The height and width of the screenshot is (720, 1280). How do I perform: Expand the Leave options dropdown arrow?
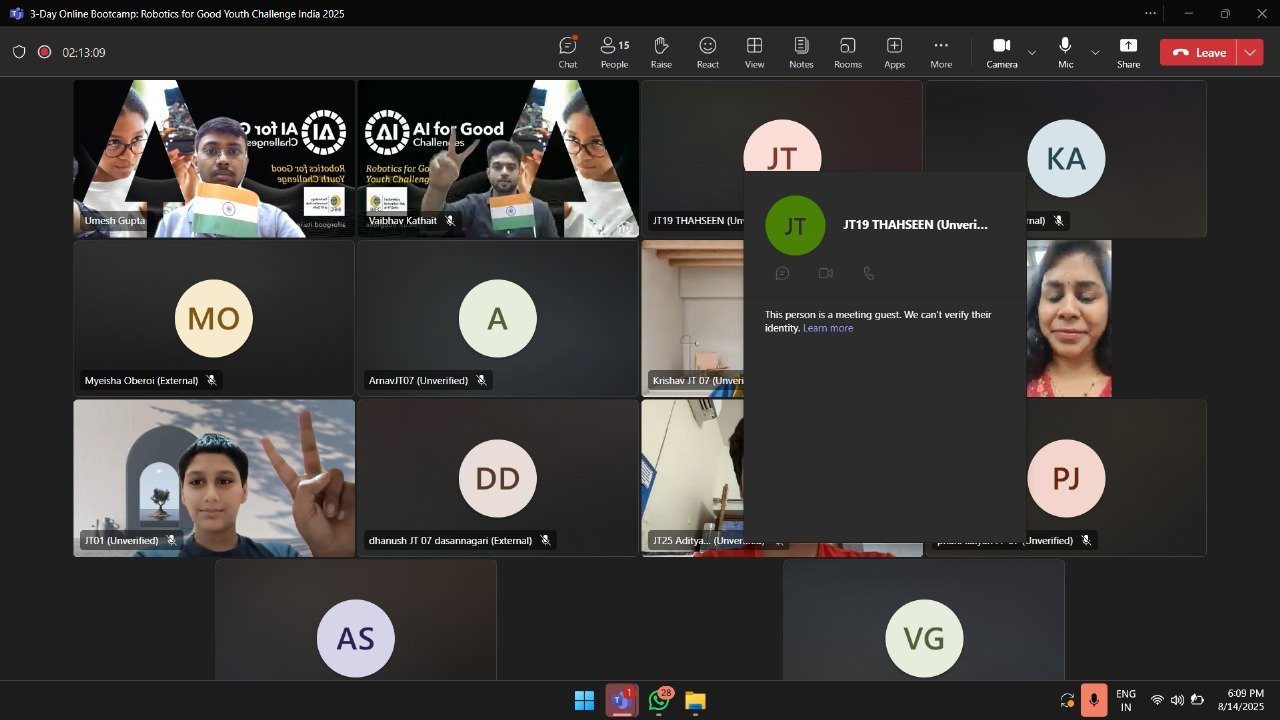point(1250,53)
